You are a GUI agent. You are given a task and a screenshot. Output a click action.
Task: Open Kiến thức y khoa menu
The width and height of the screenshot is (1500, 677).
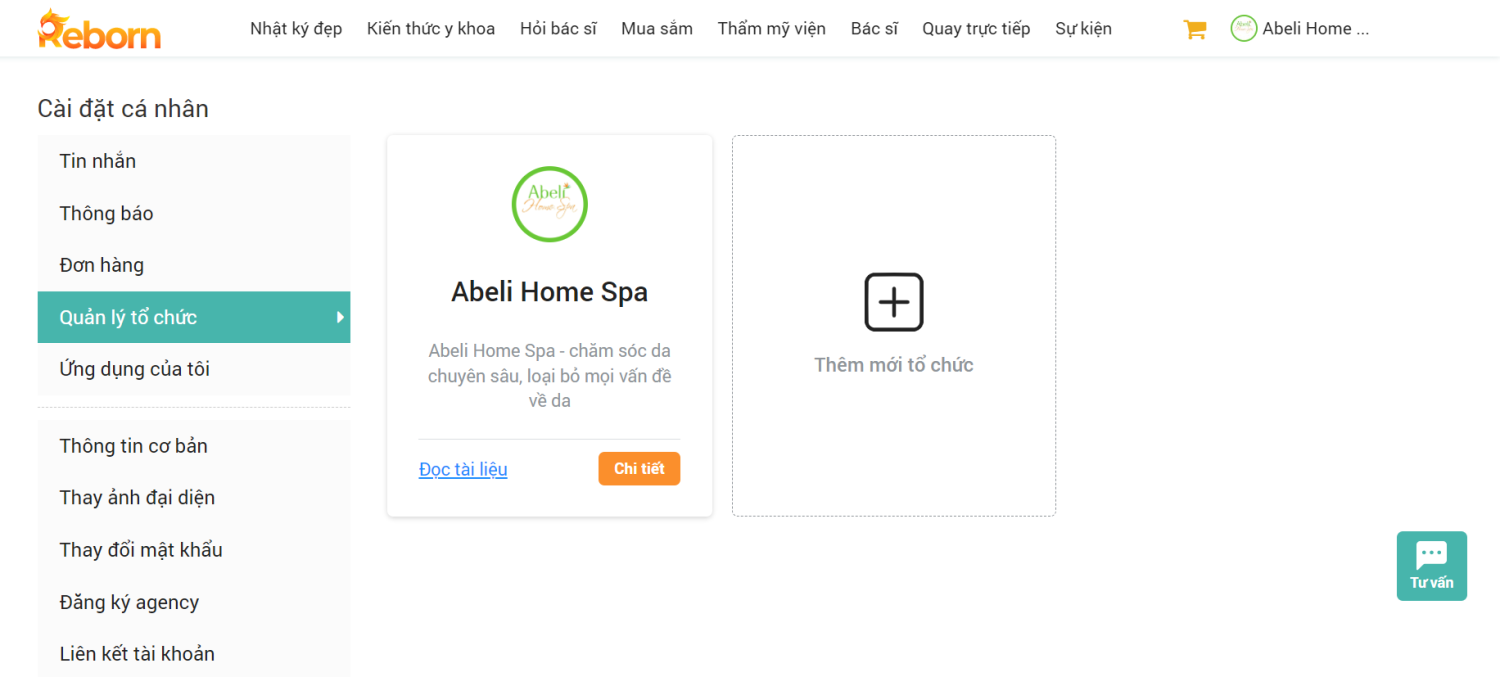(x=431, y=29)
